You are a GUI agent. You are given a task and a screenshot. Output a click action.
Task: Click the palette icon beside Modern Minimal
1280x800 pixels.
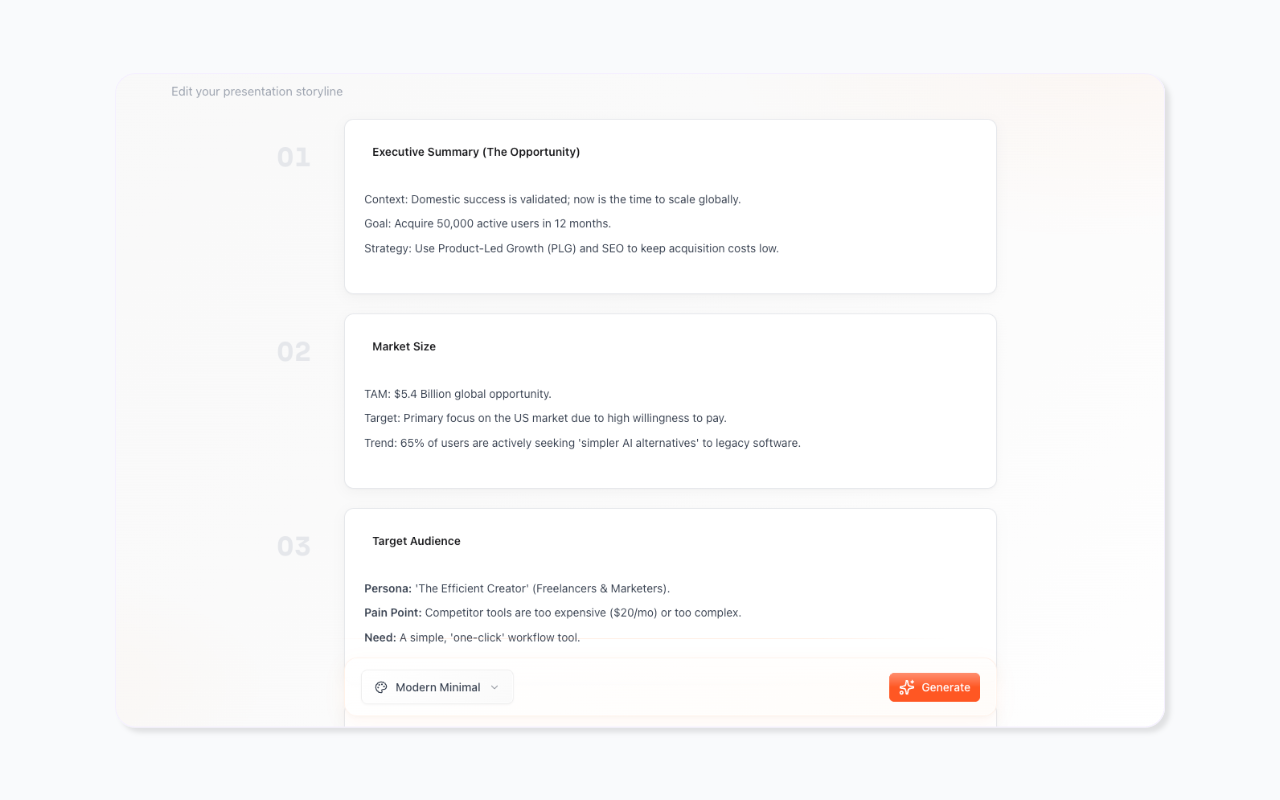click(x=381, y=687)
